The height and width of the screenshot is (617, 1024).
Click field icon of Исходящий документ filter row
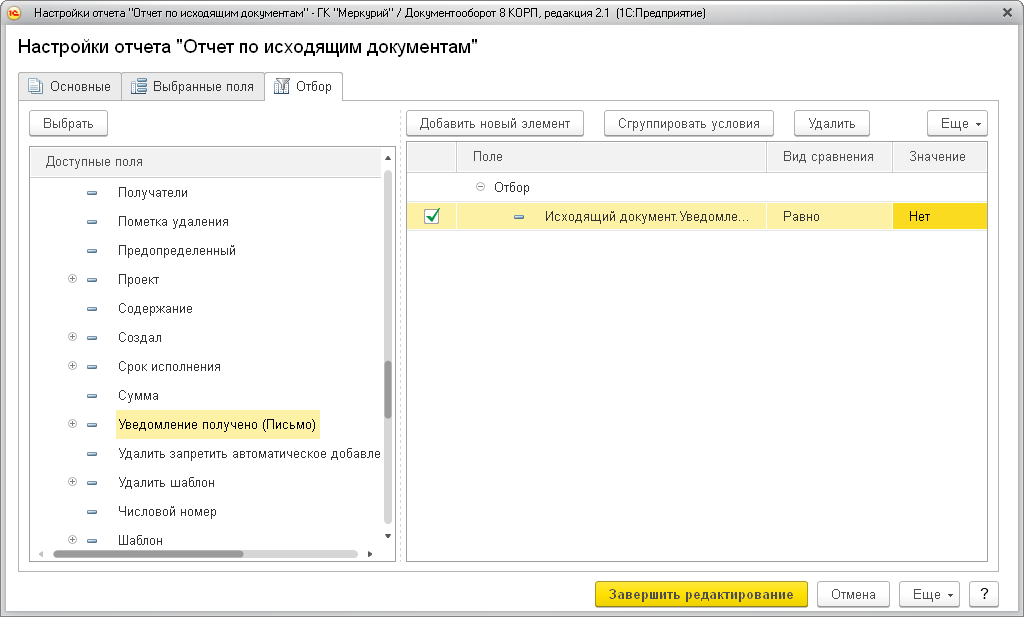point(519,217)
